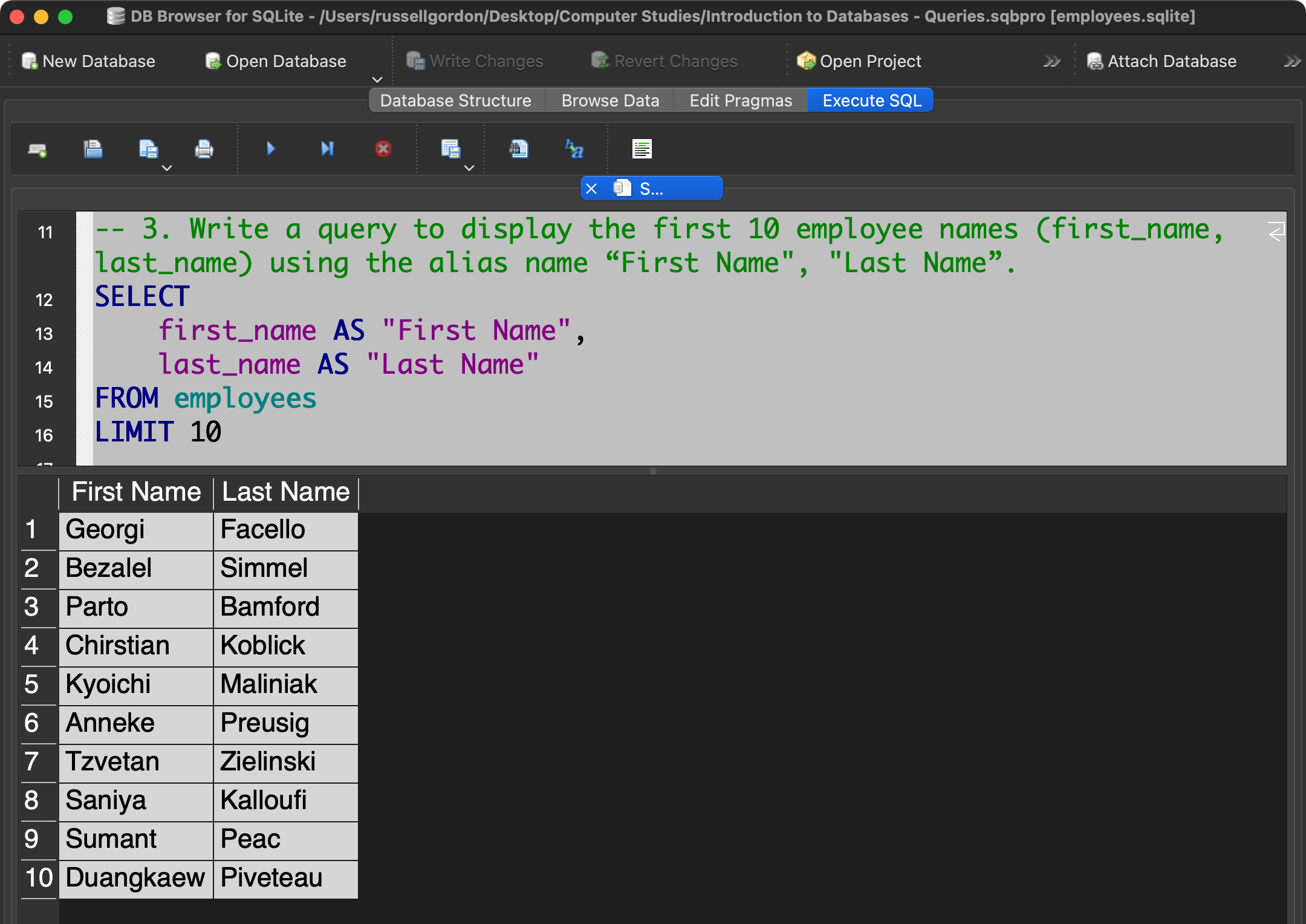Close the SQL editor tab

point(592,189)
